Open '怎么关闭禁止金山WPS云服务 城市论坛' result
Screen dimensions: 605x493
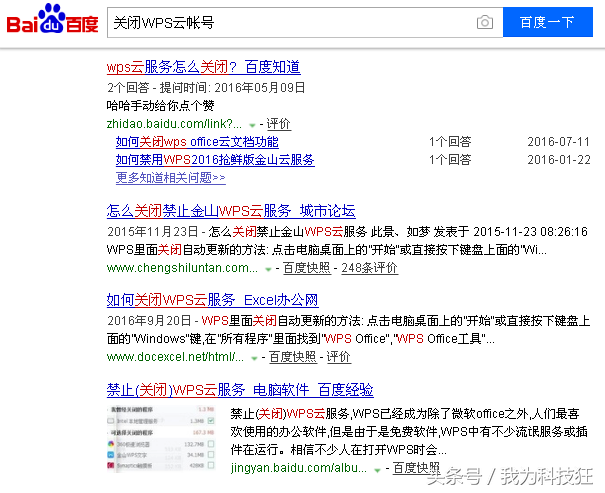click(231, 211)
